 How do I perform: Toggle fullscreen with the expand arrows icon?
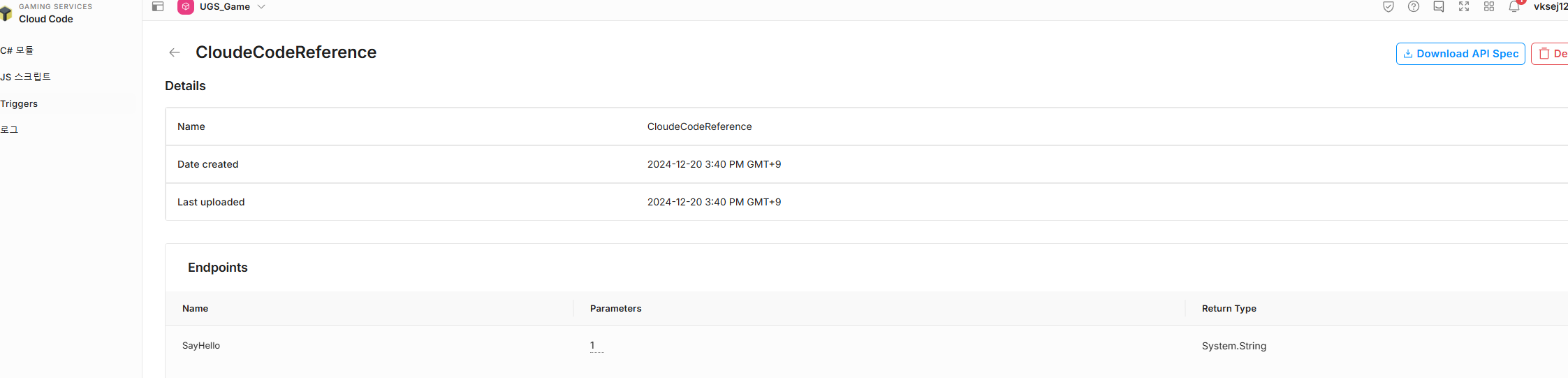(1464, 7)
